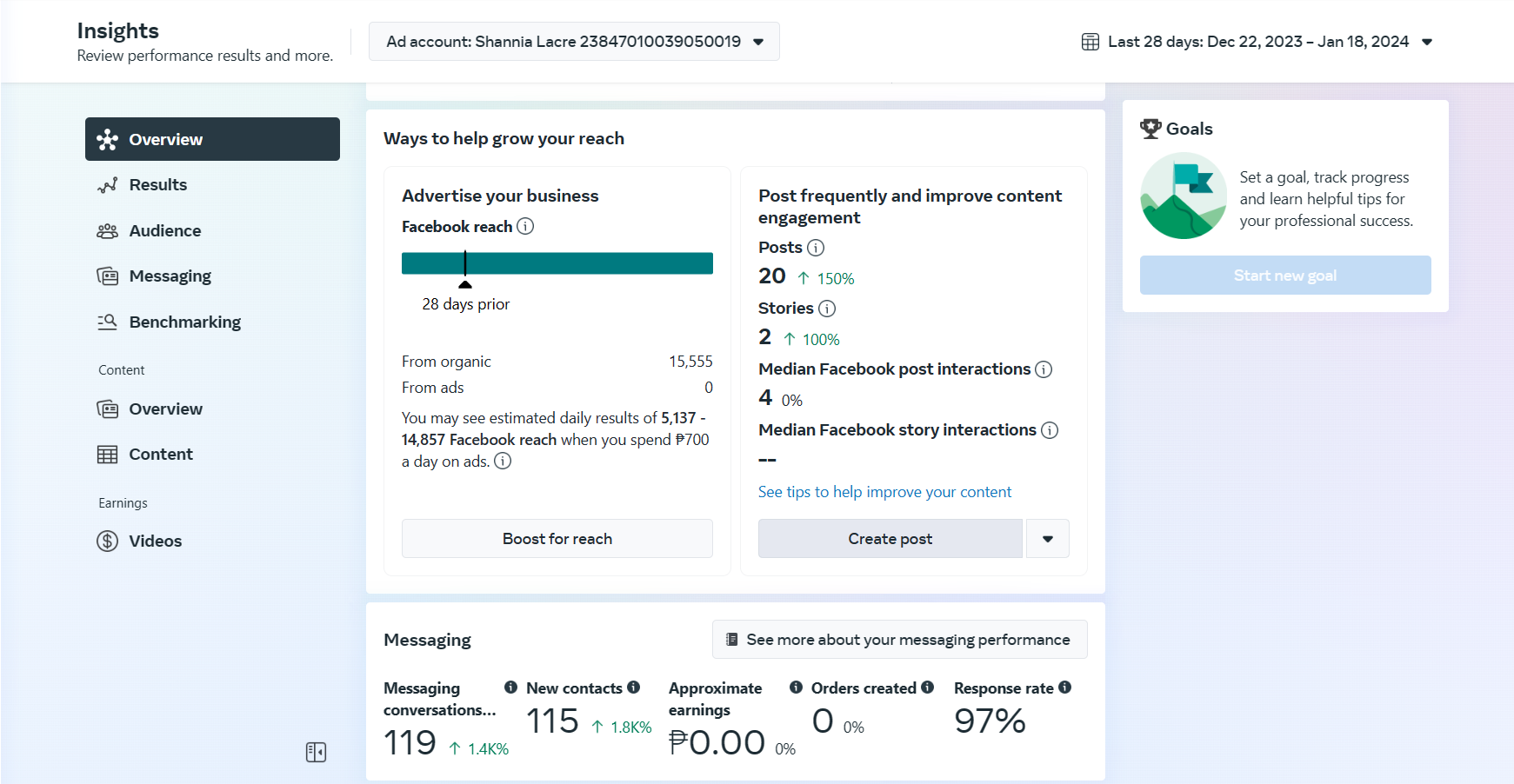The image size is (1514, 784).
Task: Click the document icon on messaging performance button
Action: (x=732, y=640)
